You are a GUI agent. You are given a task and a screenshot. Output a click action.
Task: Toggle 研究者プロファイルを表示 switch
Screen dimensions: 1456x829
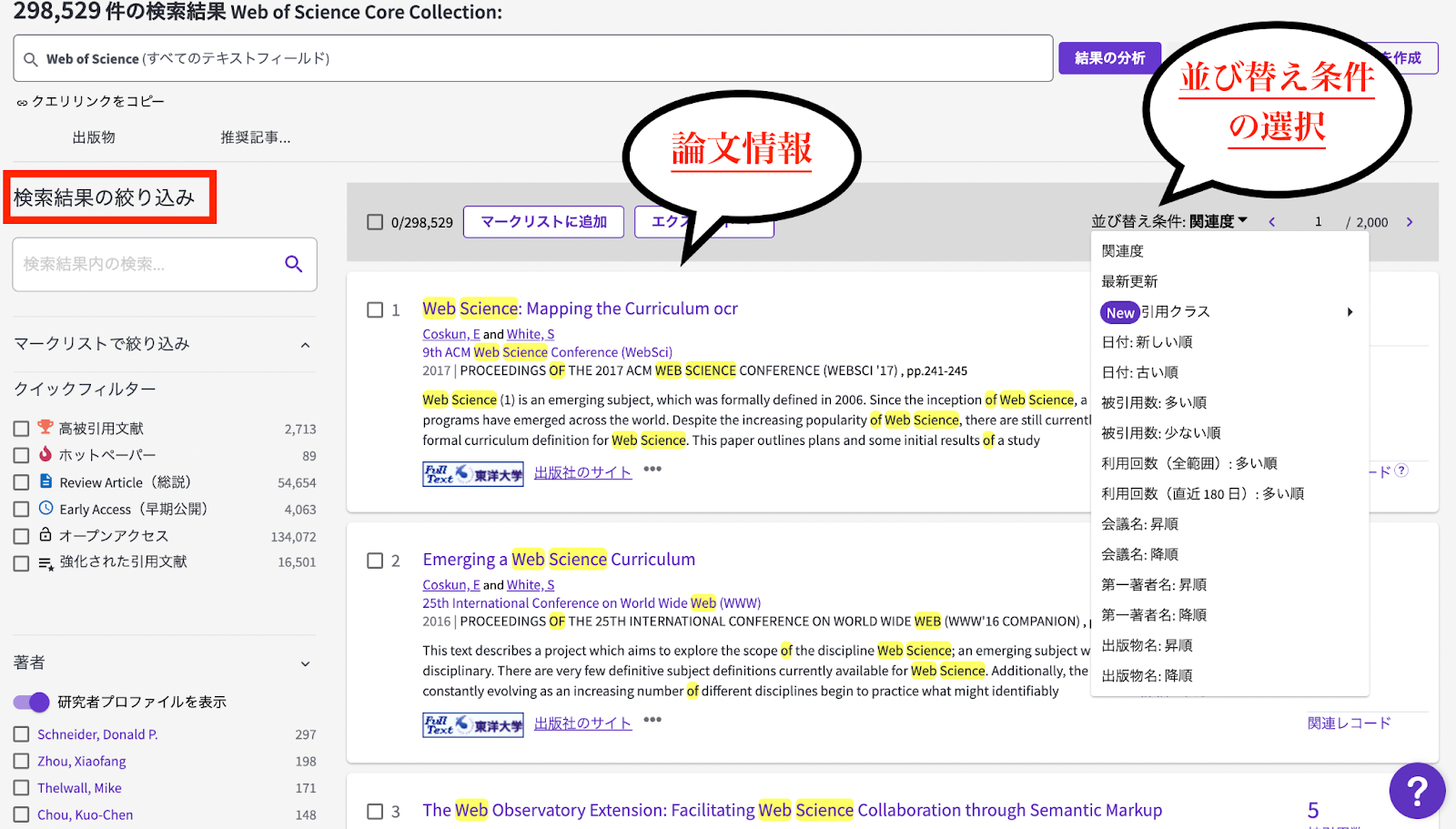point(32,703)
